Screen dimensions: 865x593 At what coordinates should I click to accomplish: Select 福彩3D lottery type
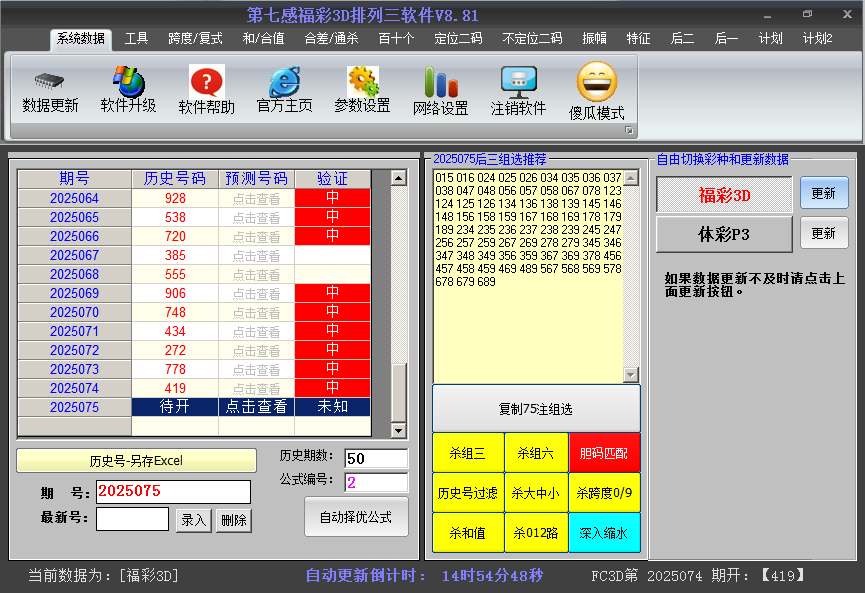(x=724, y=195)
